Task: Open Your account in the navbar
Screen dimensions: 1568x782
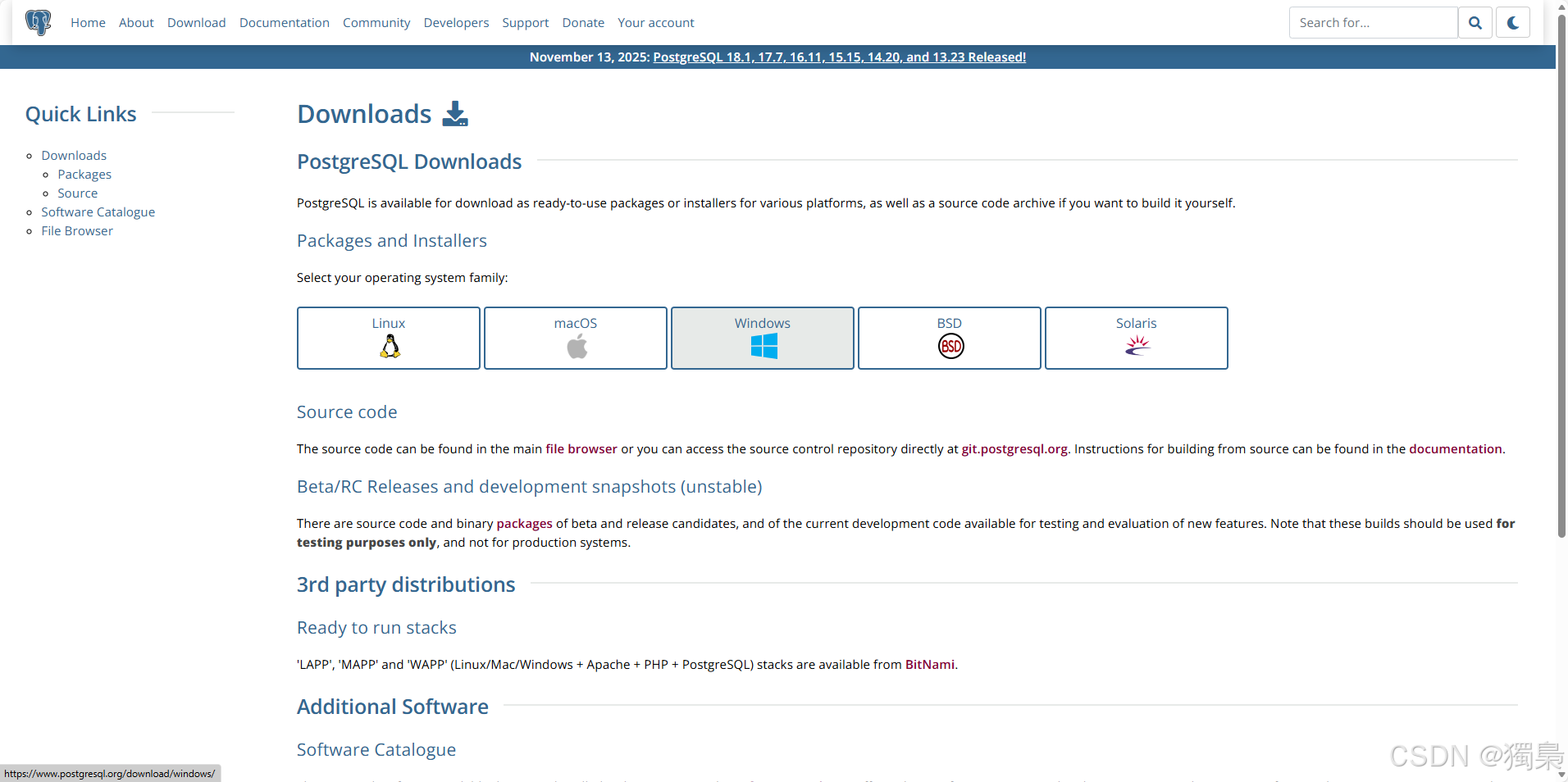Action: point(656,23)
